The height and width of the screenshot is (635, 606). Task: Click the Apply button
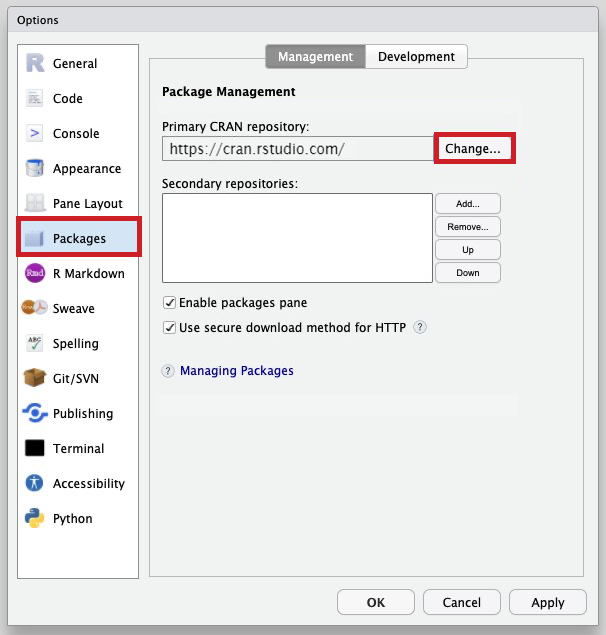click(547, 602)
